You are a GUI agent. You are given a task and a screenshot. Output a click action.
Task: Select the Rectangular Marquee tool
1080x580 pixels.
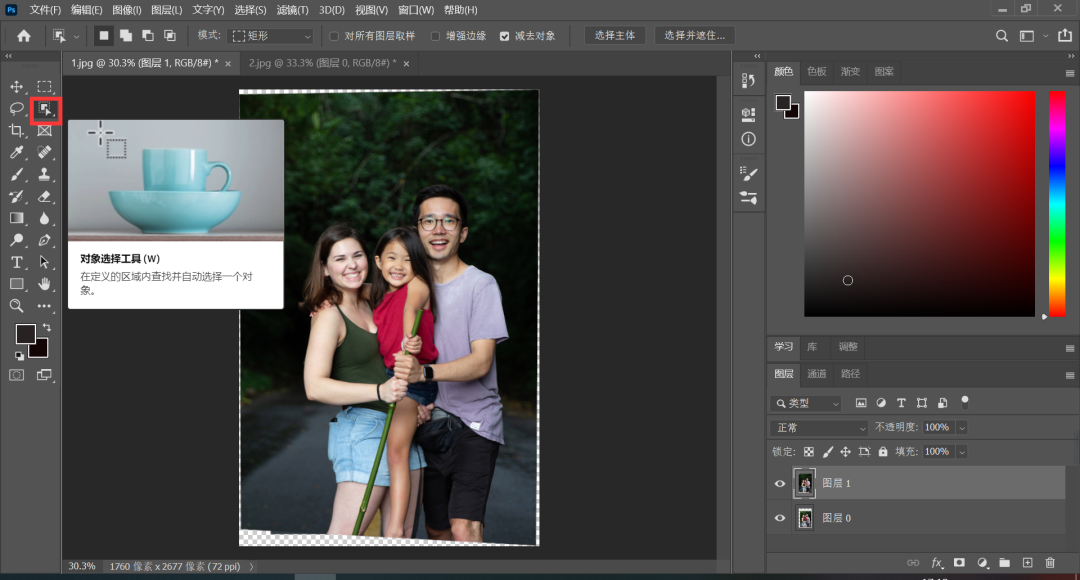[44, 87]
